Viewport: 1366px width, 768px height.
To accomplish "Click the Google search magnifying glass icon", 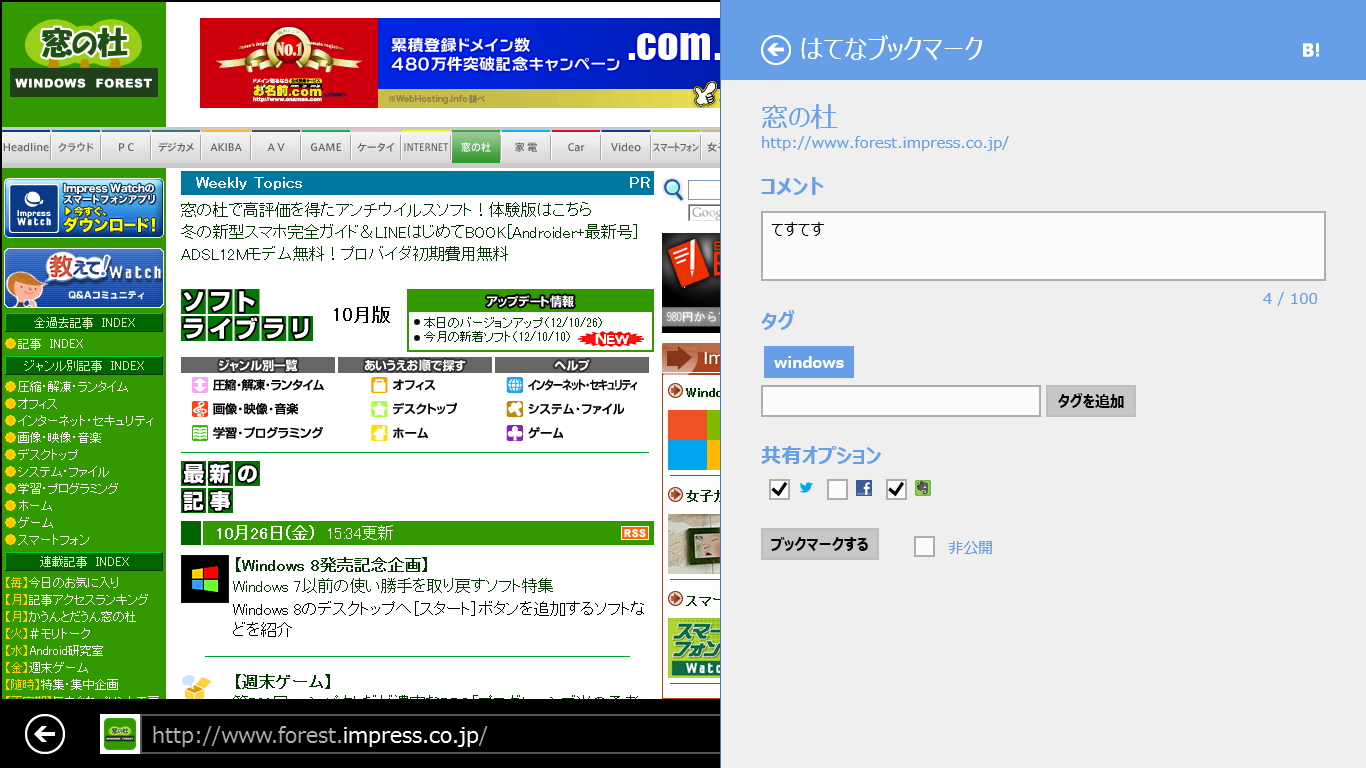I will [x=673, y=189].
